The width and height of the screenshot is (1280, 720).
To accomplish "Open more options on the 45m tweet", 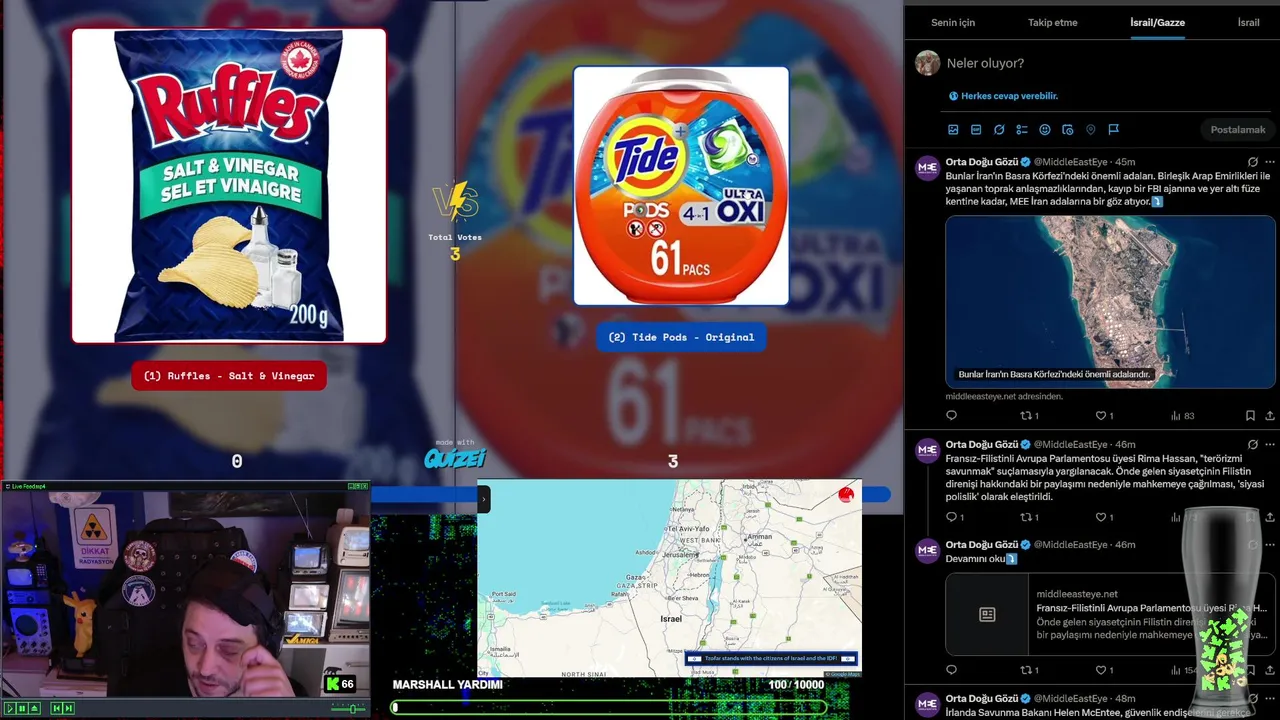I will (x=1270, y=162).
